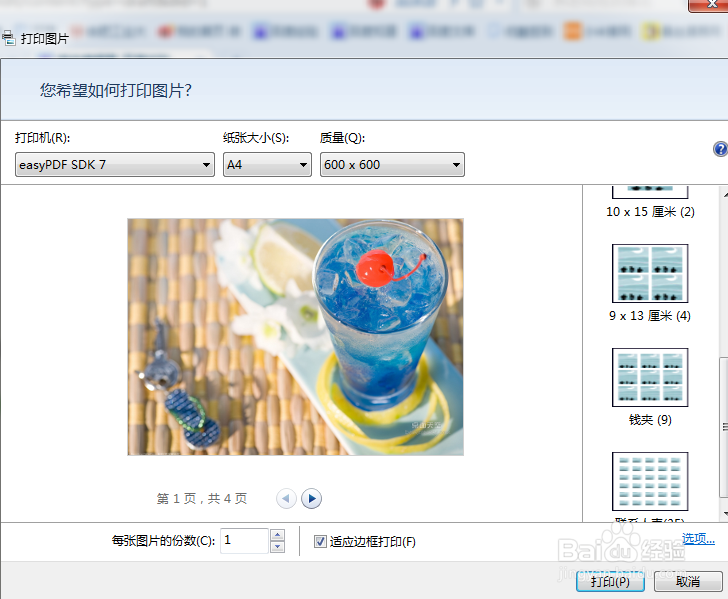Click the layout list scroll down arrow

[724, 514]
